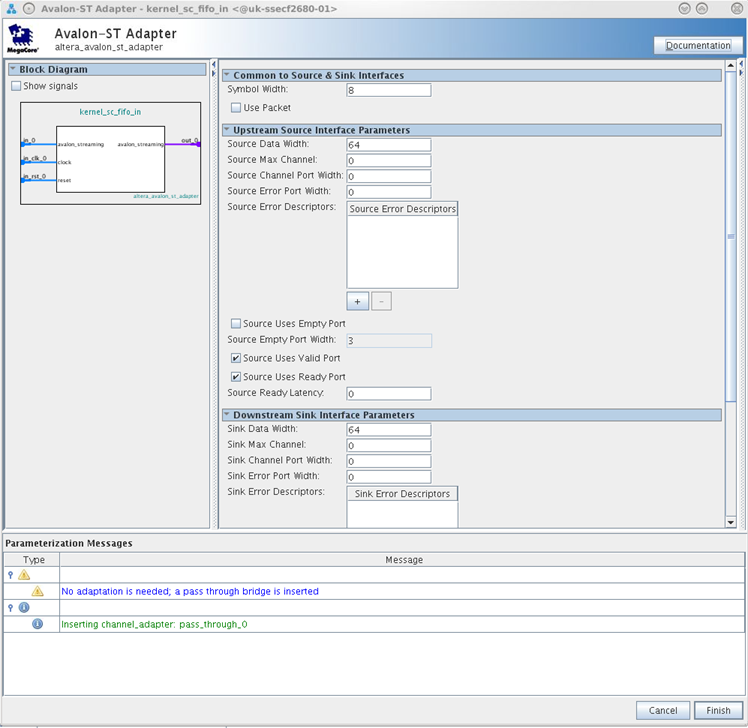Select the 'Inserting channel_adapter' message row
This screenshot has width=748, height=728.
point(402,624)
